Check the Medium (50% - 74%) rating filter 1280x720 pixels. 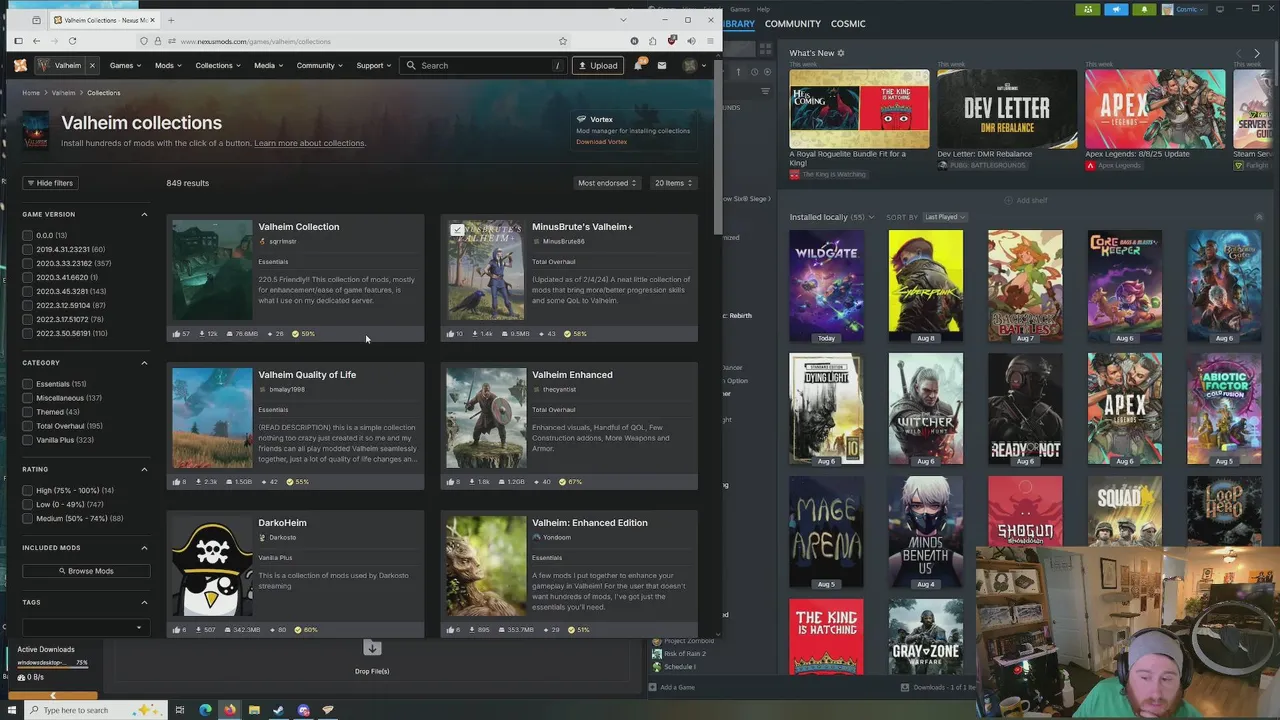pyautogui.click(x=28, y=518)
